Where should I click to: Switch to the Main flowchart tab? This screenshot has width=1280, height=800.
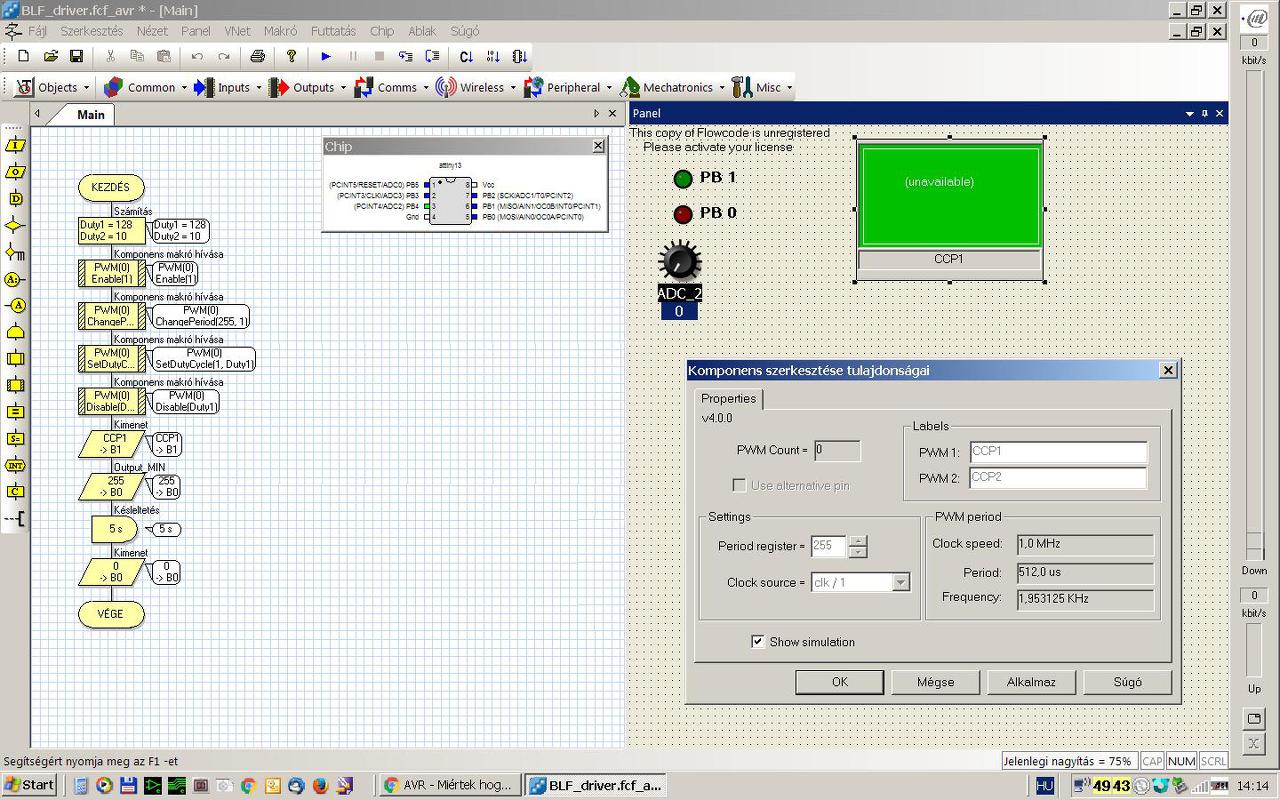coord(91,115)
